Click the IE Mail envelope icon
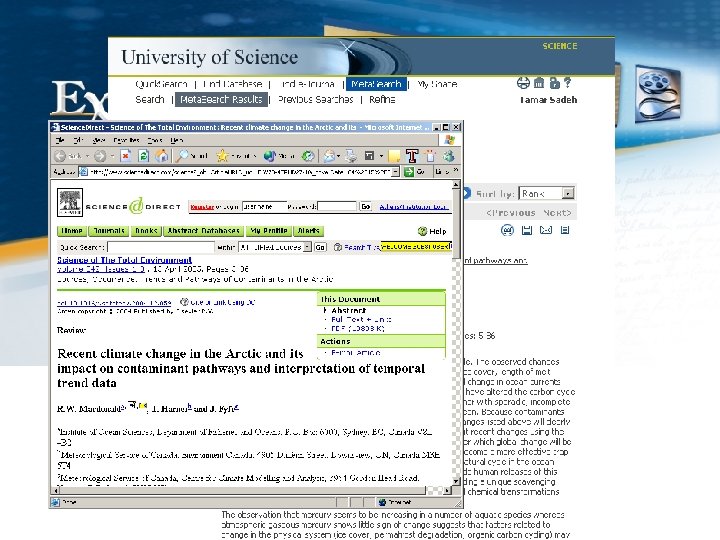This screenshot has width=720, height=540. [x=329, y=156]
